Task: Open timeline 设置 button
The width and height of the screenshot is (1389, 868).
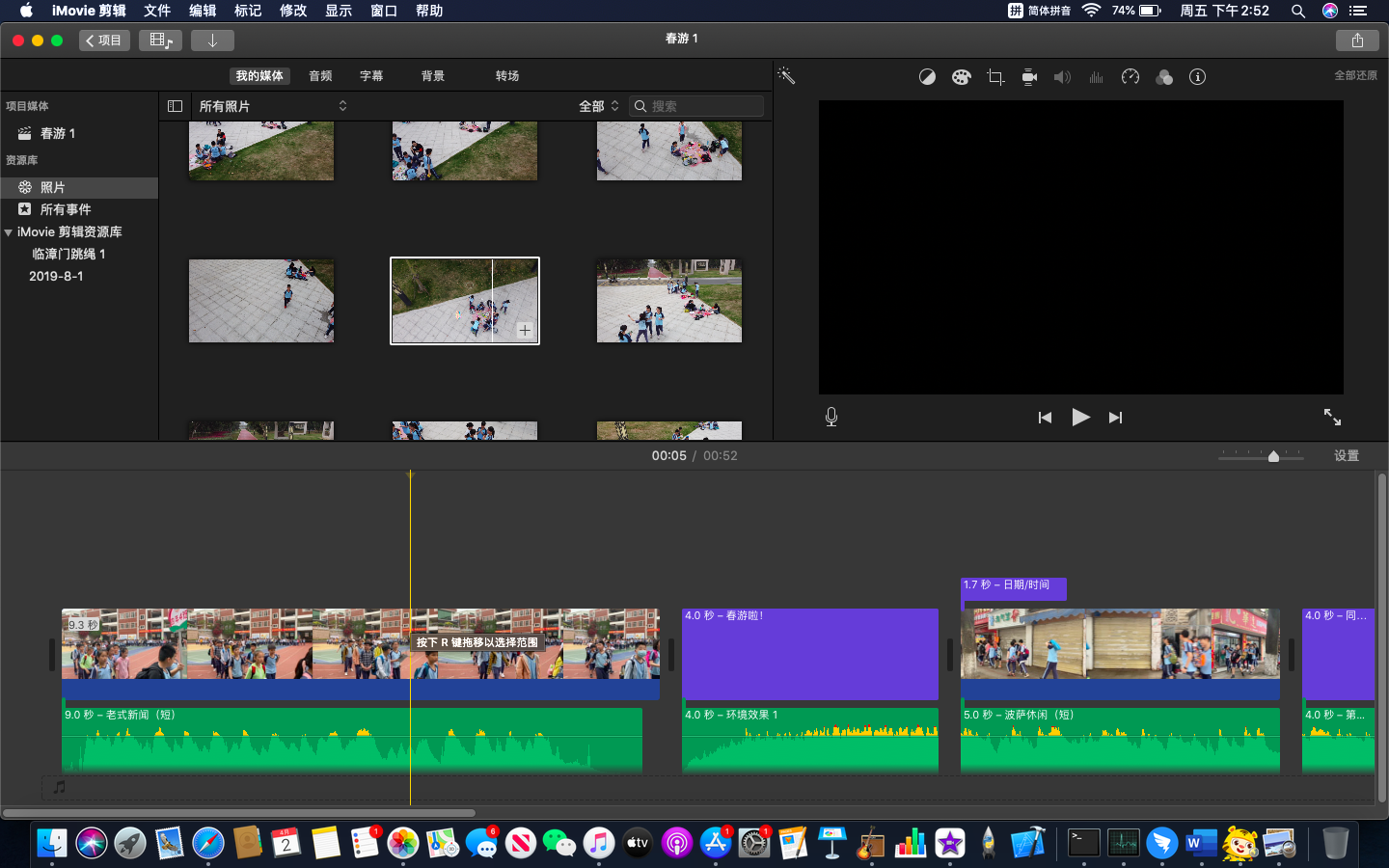Action: click(x=1347, y=456)
